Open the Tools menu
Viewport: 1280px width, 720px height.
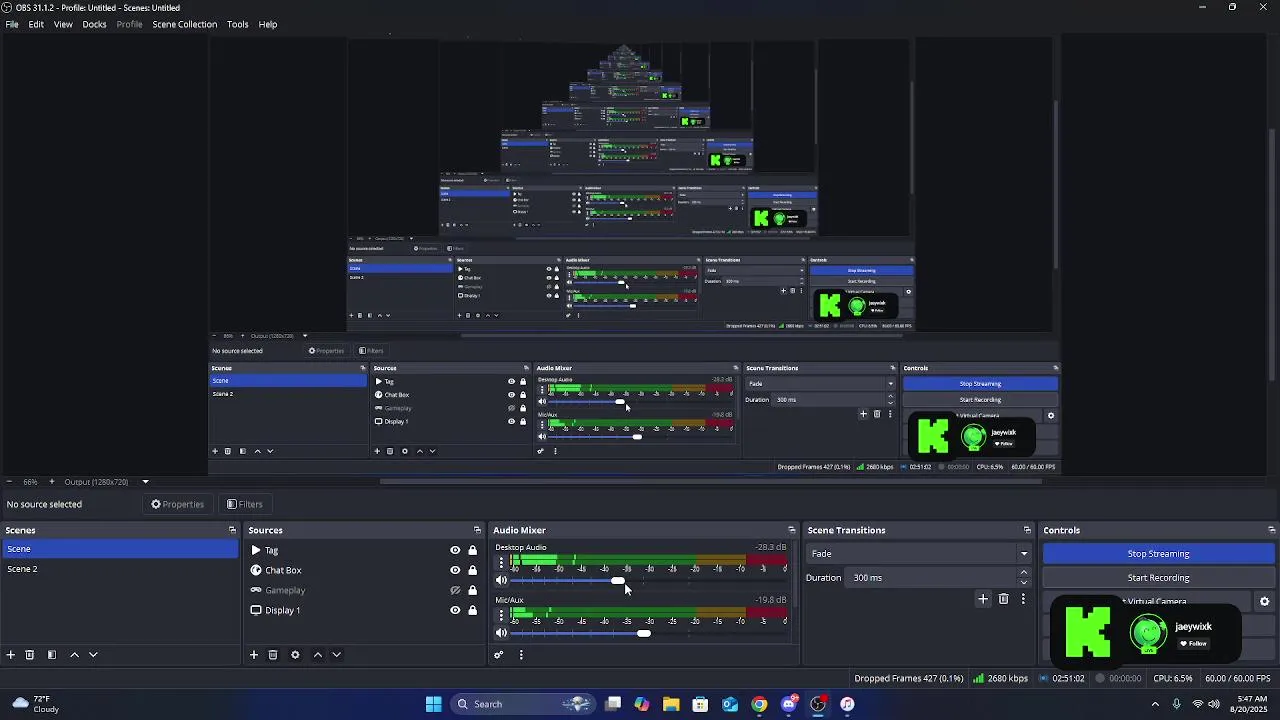pyautogui.click(x=238, y=24)
